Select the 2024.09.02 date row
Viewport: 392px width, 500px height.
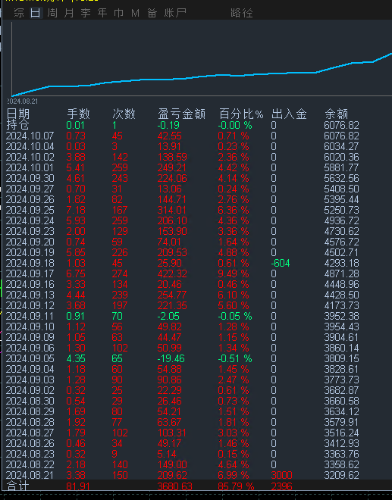coord(30,390)
